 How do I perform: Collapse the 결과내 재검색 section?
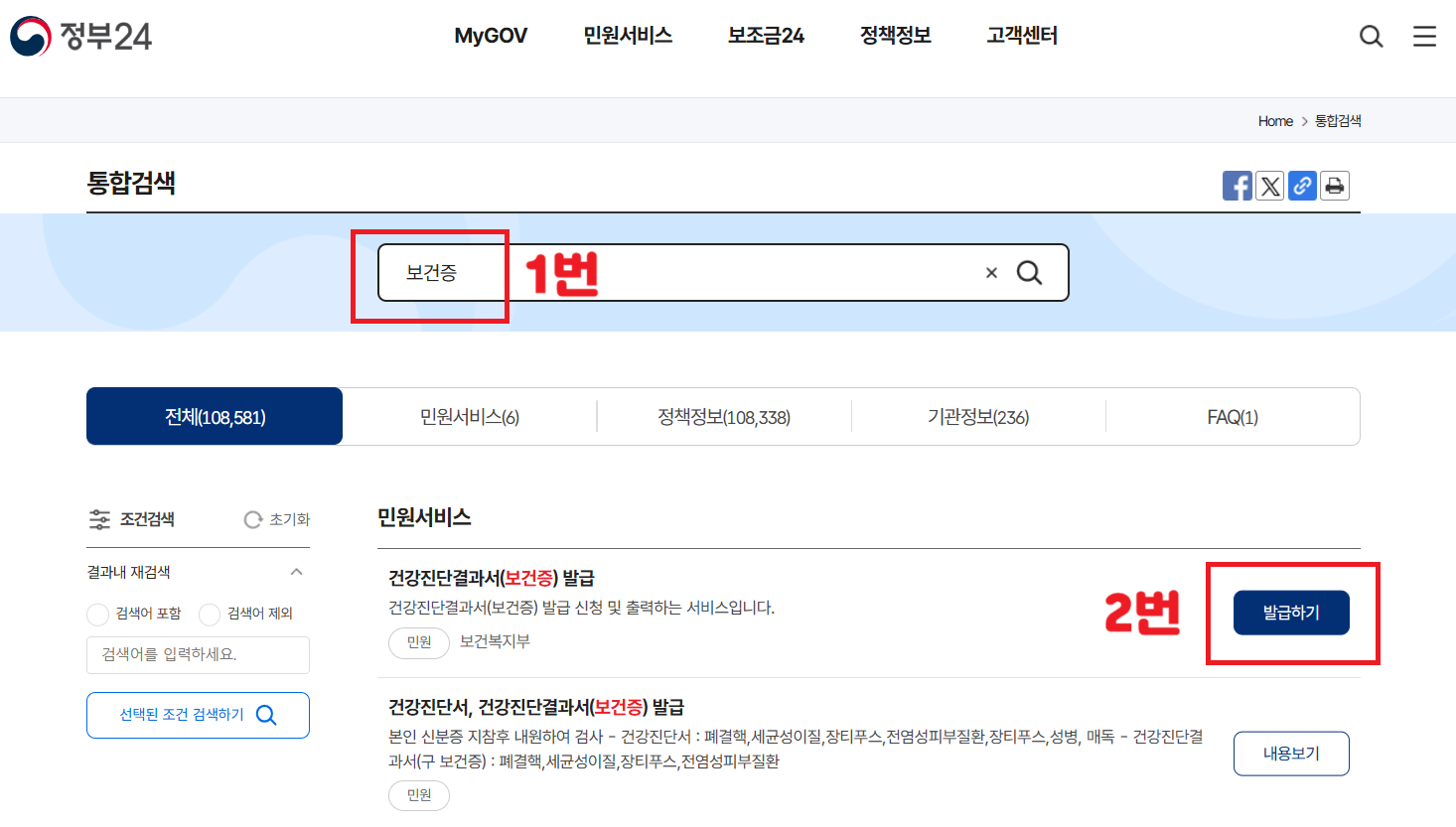[x=296, y=573]
